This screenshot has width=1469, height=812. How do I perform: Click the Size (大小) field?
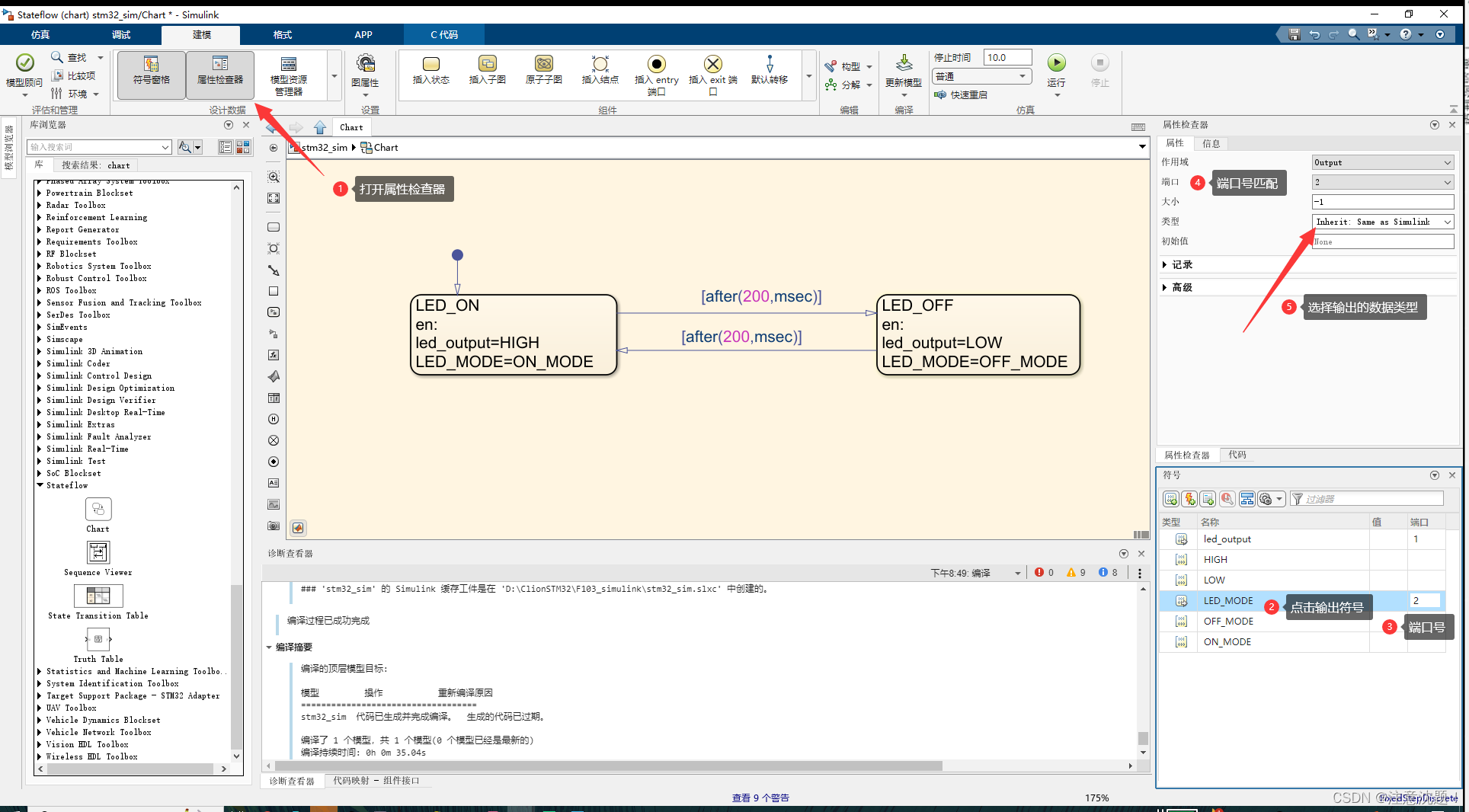[1382, 202]
